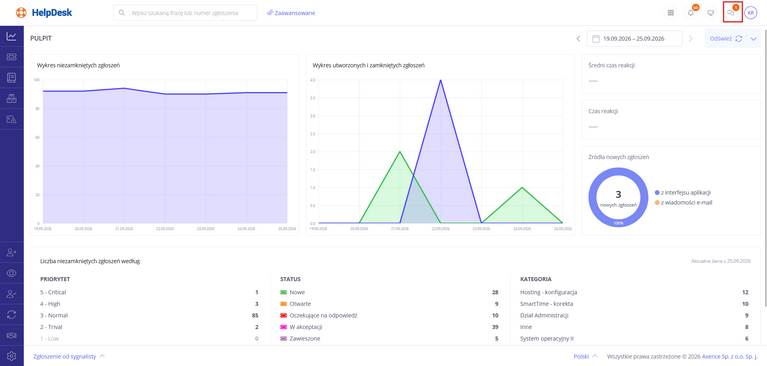
Task: Click the Otwarte status icon
Action: click(284, 304)
